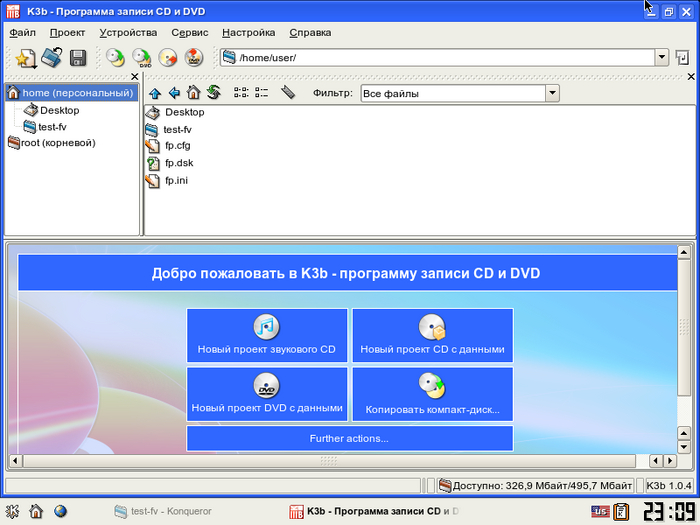Expand the /home/user/ path dropdown
This screenshot has width=700, height=525.
pos(661,58)
